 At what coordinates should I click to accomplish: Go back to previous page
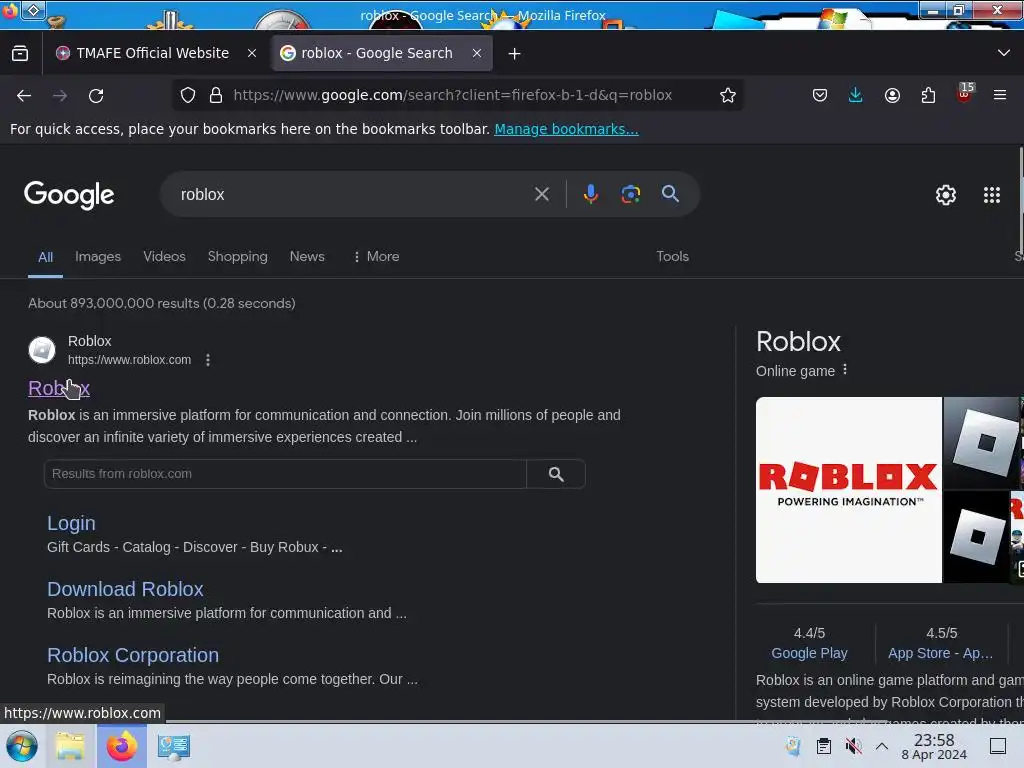24,96
